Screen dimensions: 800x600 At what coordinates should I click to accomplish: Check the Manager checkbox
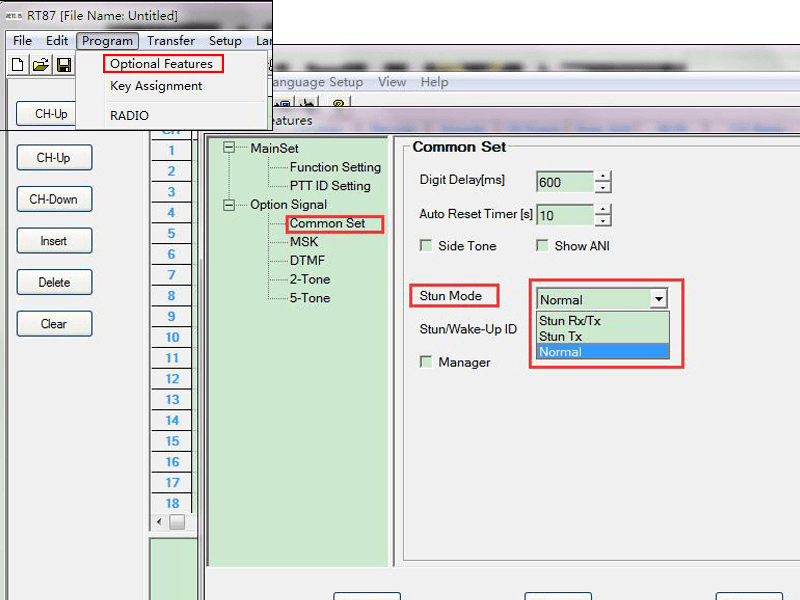[x=426, y=362]
